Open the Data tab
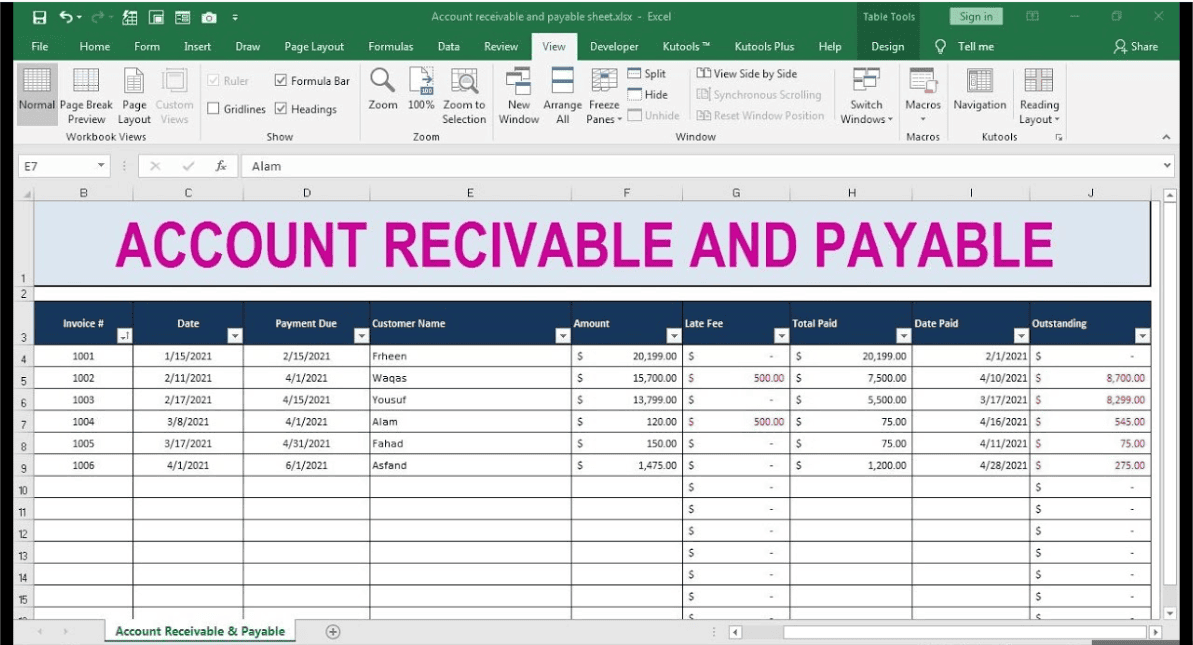 click(x=449, y=46)
